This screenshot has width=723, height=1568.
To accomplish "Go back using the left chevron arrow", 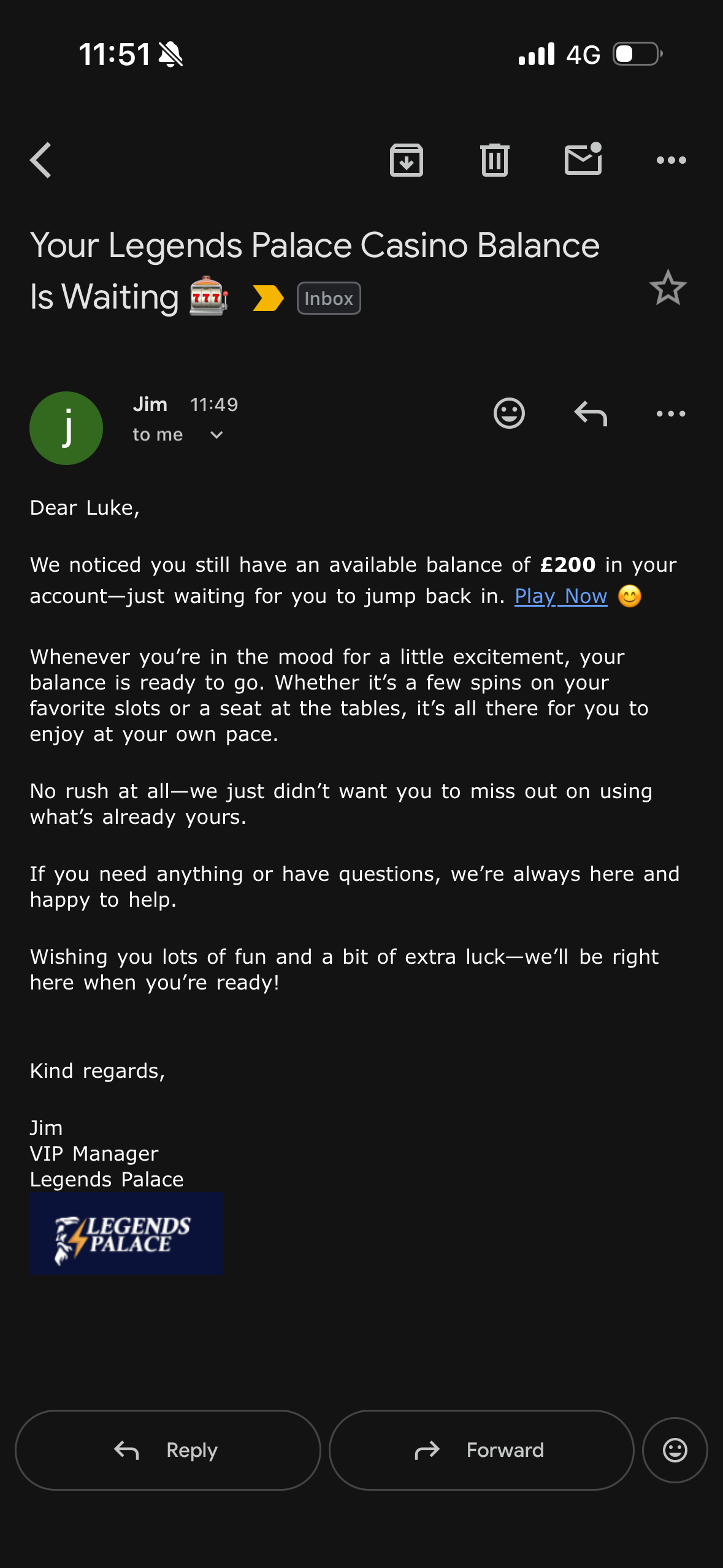I will (40, 160).
